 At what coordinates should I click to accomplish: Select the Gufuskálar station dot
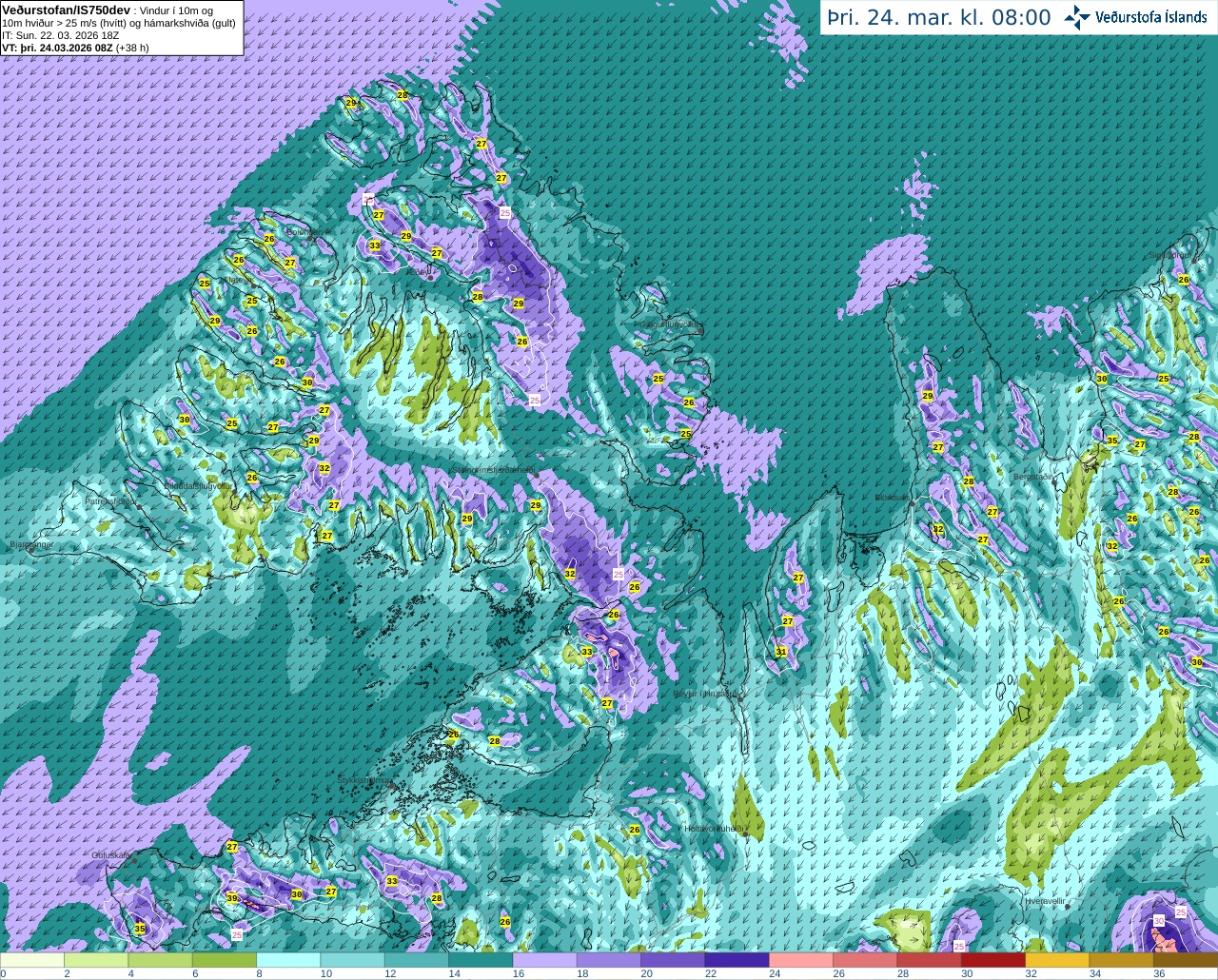tap(135, 861)
